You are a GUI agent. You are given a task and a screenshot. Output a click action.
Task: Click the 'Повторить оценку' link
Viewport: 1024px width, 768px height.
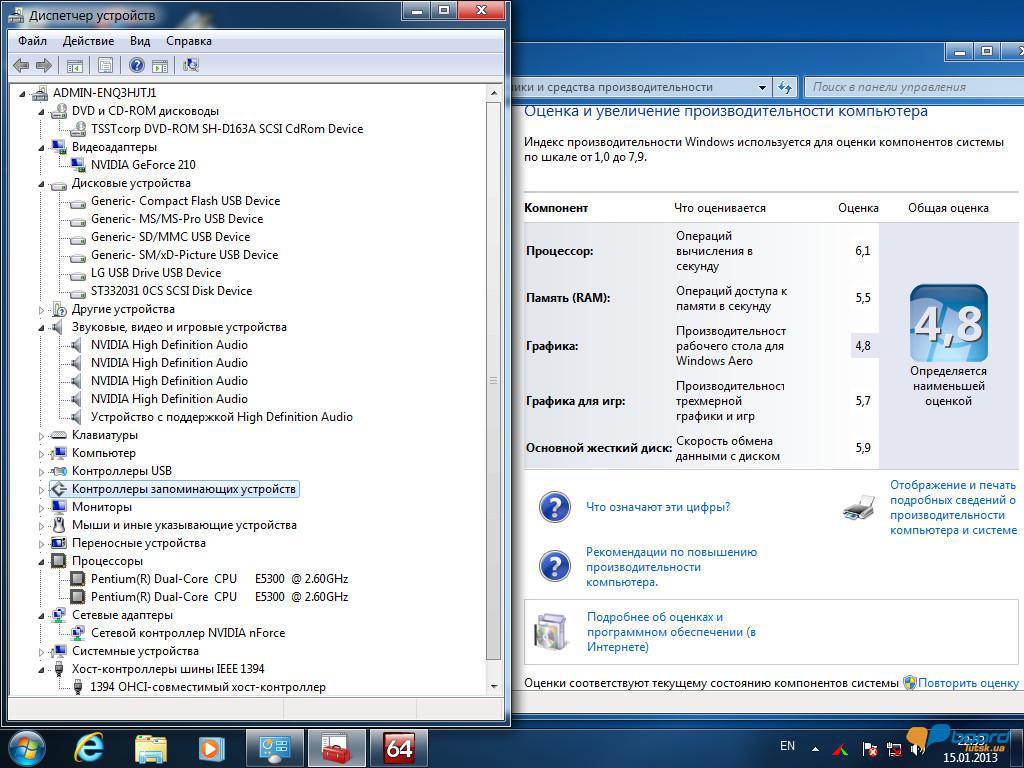pyautogui.click(x=968, y=683)
